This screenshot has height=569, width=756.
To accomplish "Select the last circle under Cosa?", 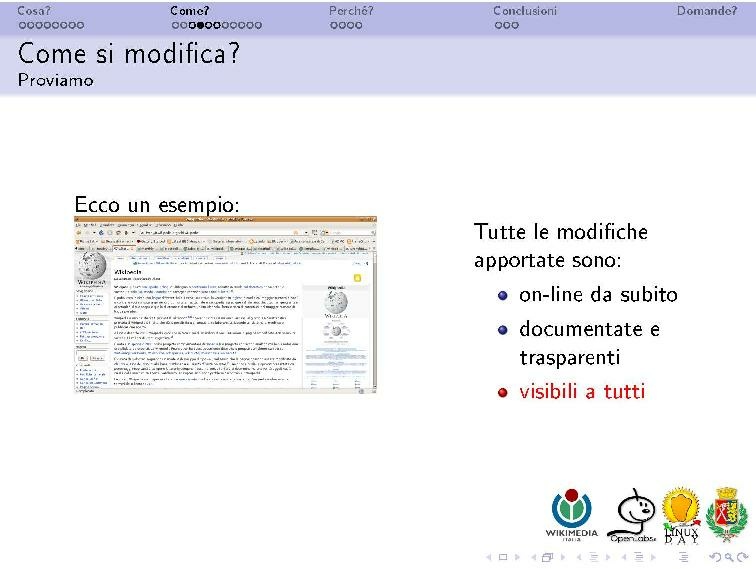I will [x=80, y=25].
